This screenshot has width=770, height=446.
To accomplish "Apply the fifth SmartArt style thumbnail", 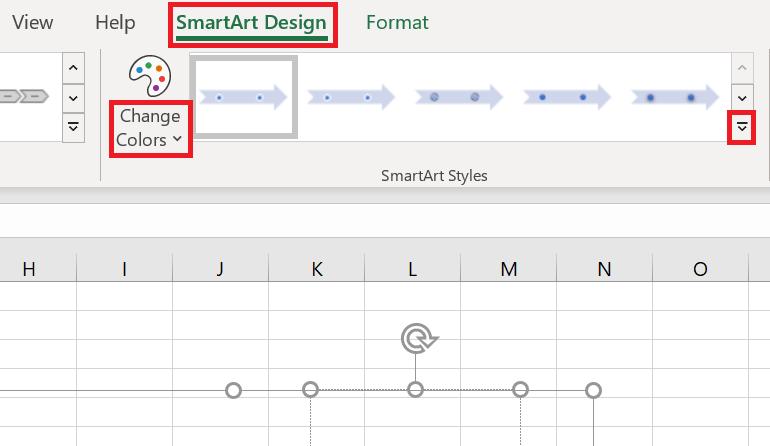I will [675, 97].
